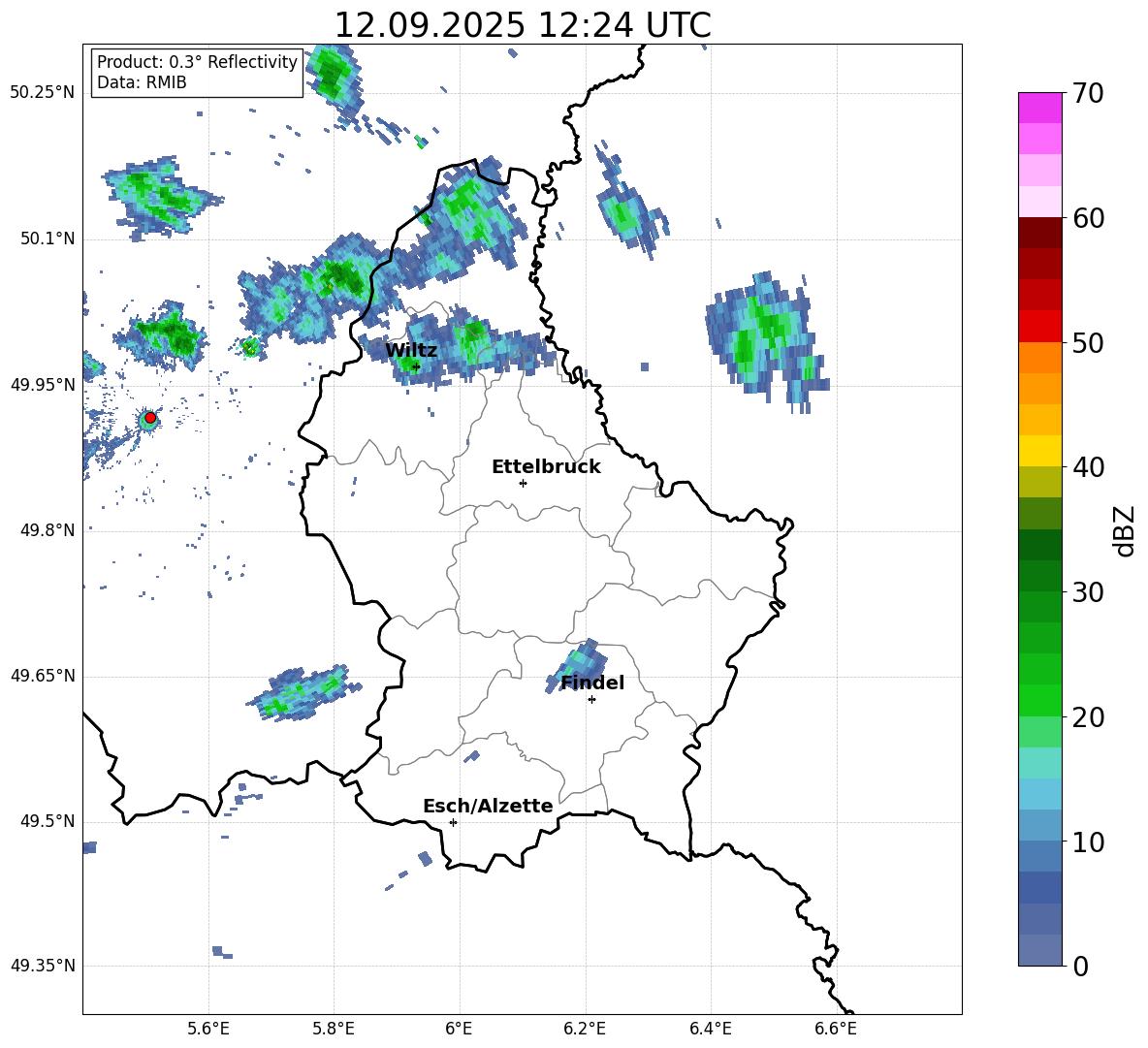This screenshot has height=1048, width=1148.
Task: Click the Findel city label
Action: (592, 683)
